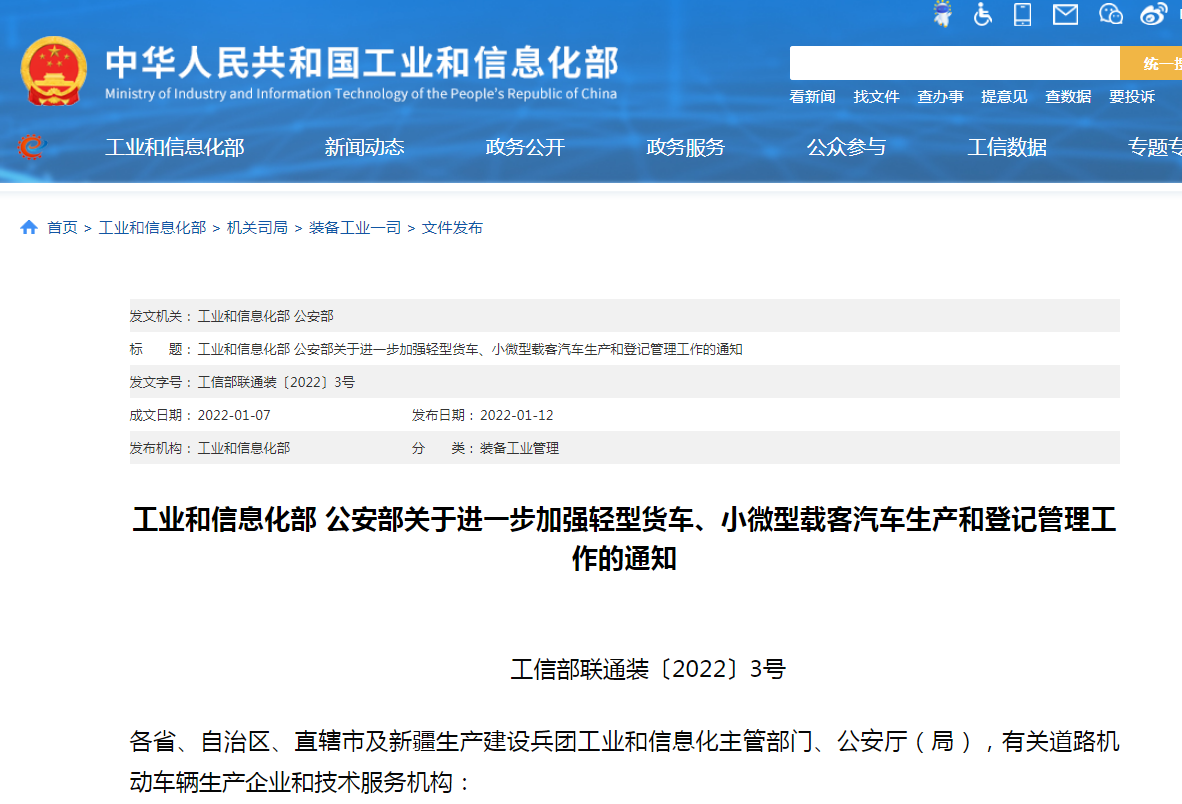Open the email envelope icon
The image size is (1182, 804).
(1065, 14)
